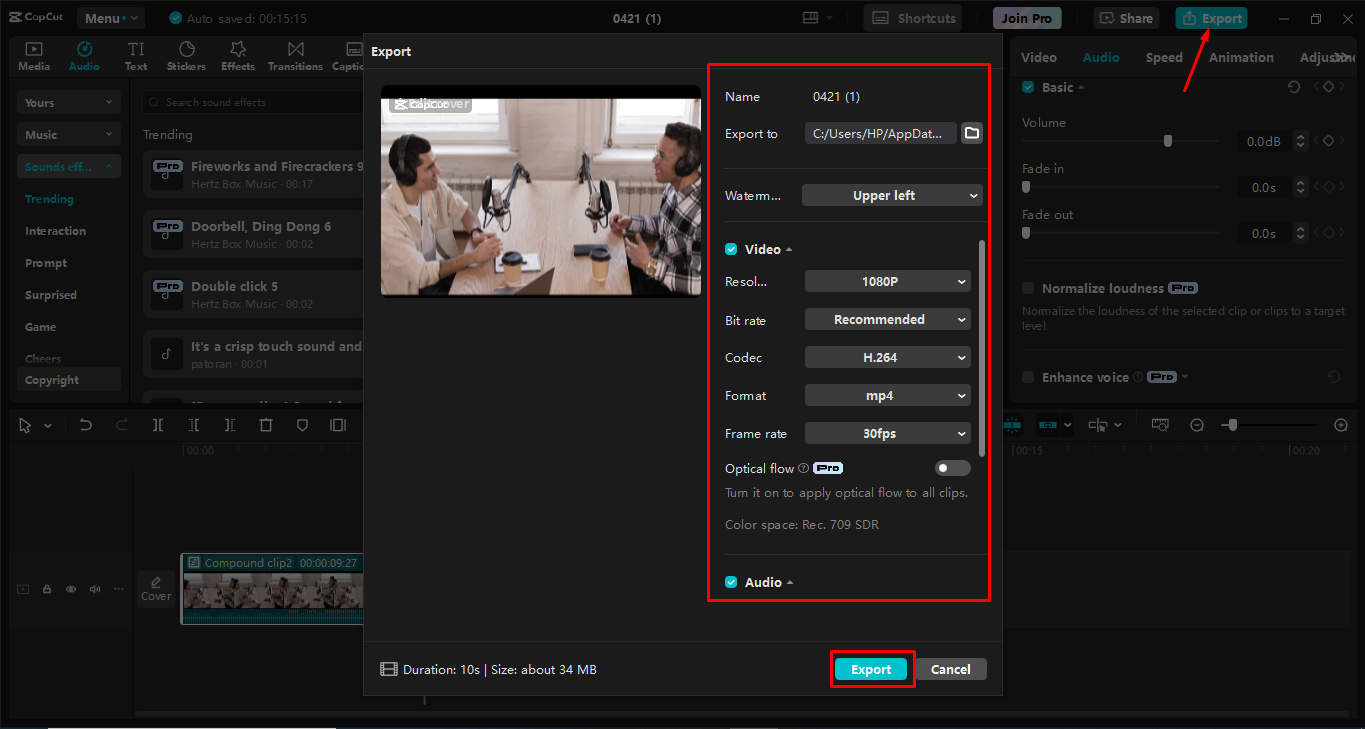The height and width of the screenshot is (729, 1365).
Task: Open the Transitions panel
Action: [x=295, y=55]
